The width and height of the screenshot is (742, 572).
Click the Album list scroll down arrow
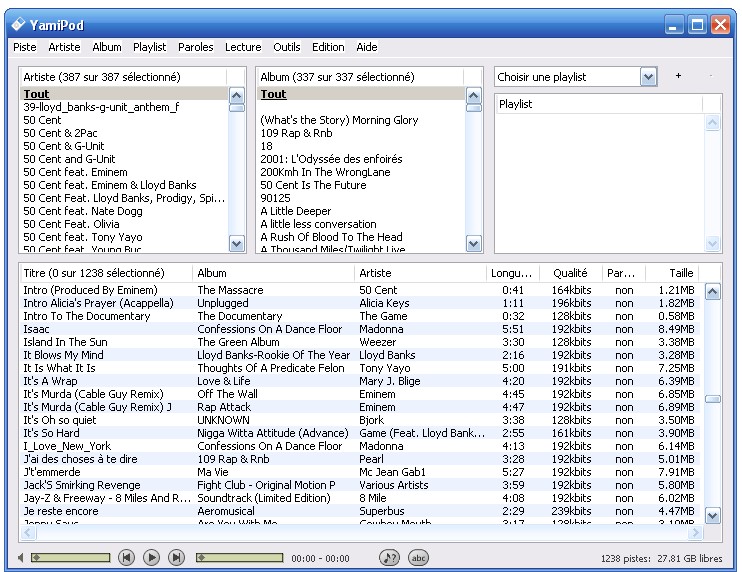coord(474,244)
